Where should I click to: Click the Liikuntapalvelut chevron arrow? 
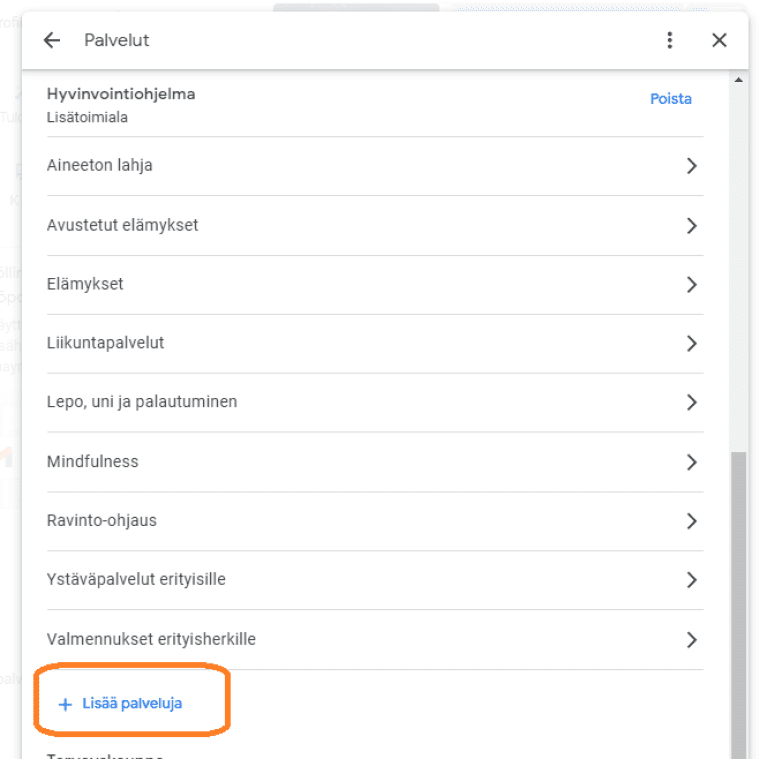[x=691, y=344]
